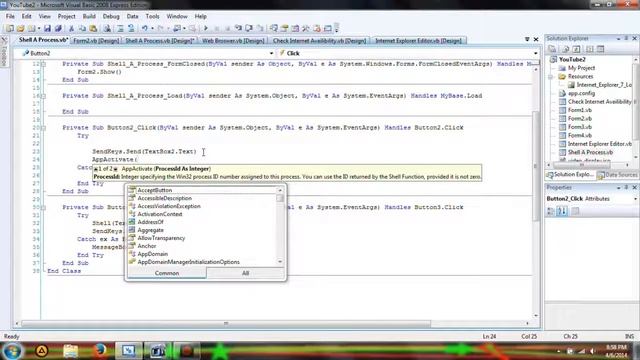The height and width of the screenshot is (360, 640).
Task: Click Show All Files in Solution Explorer
Action: coord(566,49)
